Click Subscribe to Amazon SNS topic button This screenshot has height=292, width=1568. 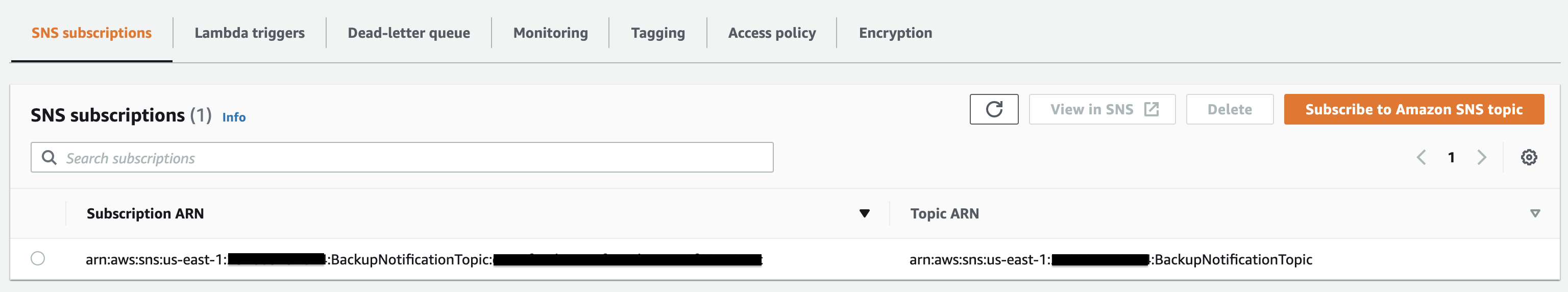[x=1413, y=109]
